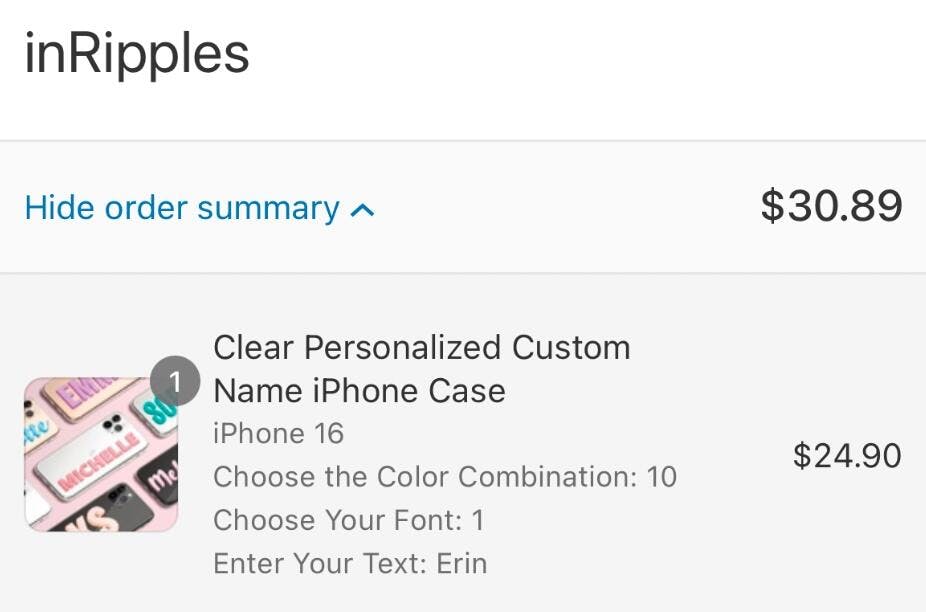Click the $24.90 item price
This screenshot has height=612, width=926.
(847, 456)
